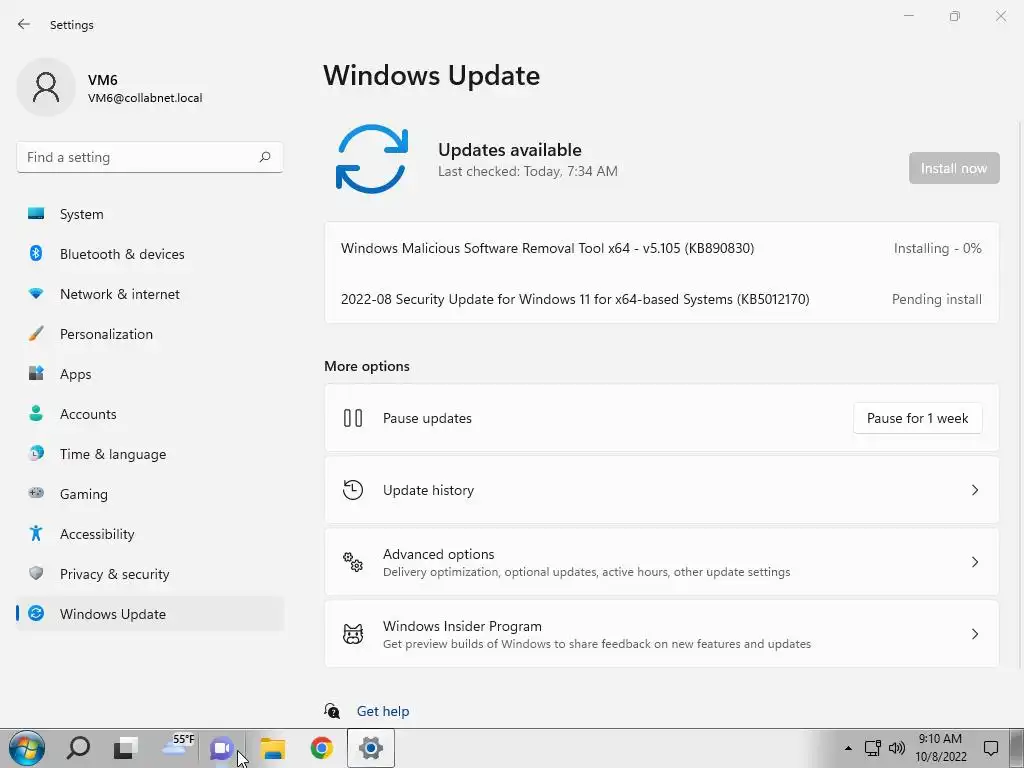Expand Advanced options chevron
This screenshot has width=1024, height=768.
[x=974, y=562]
